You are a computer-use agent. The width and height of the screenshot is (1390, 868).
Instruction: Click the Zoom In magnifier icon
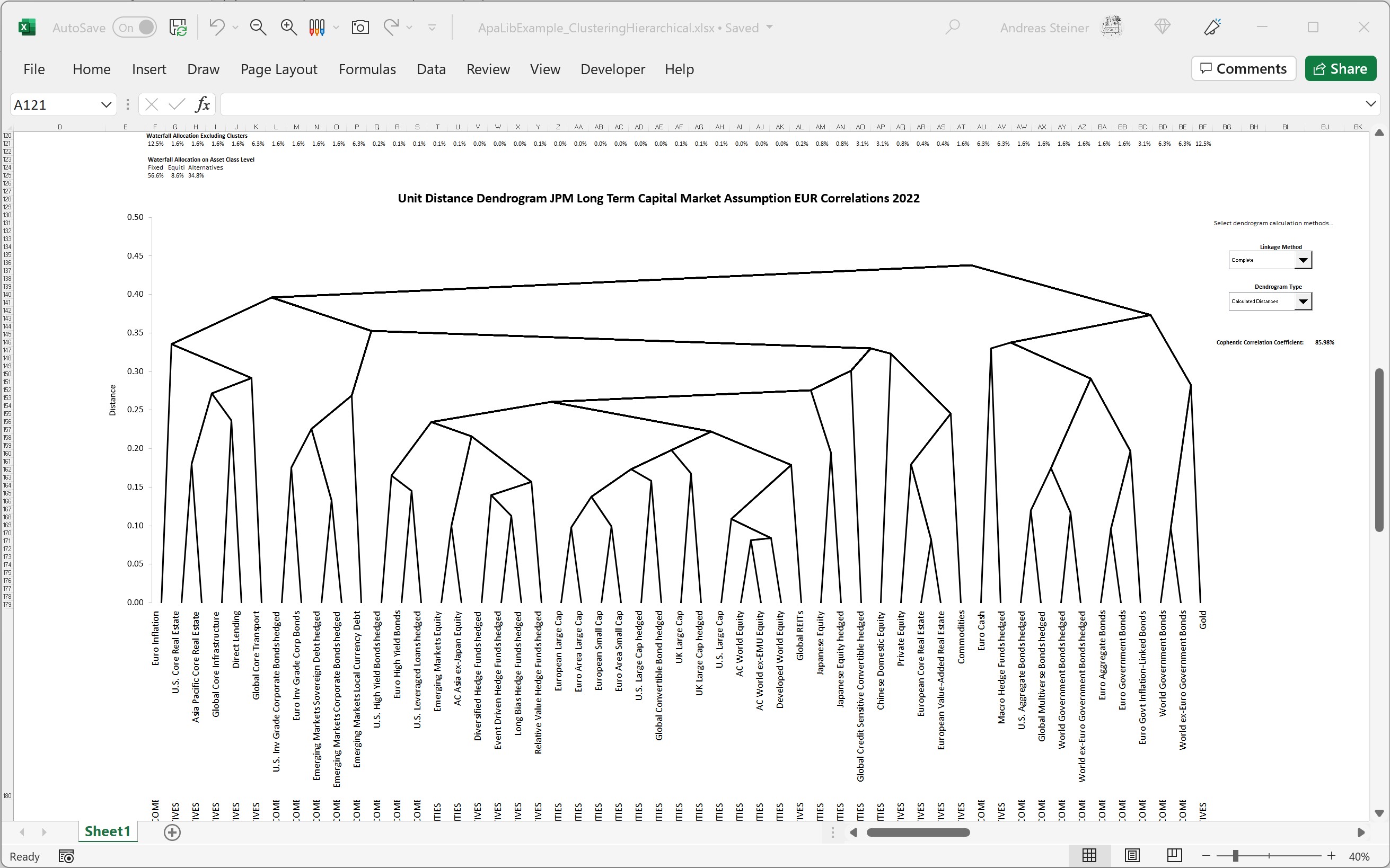point(288,27)
